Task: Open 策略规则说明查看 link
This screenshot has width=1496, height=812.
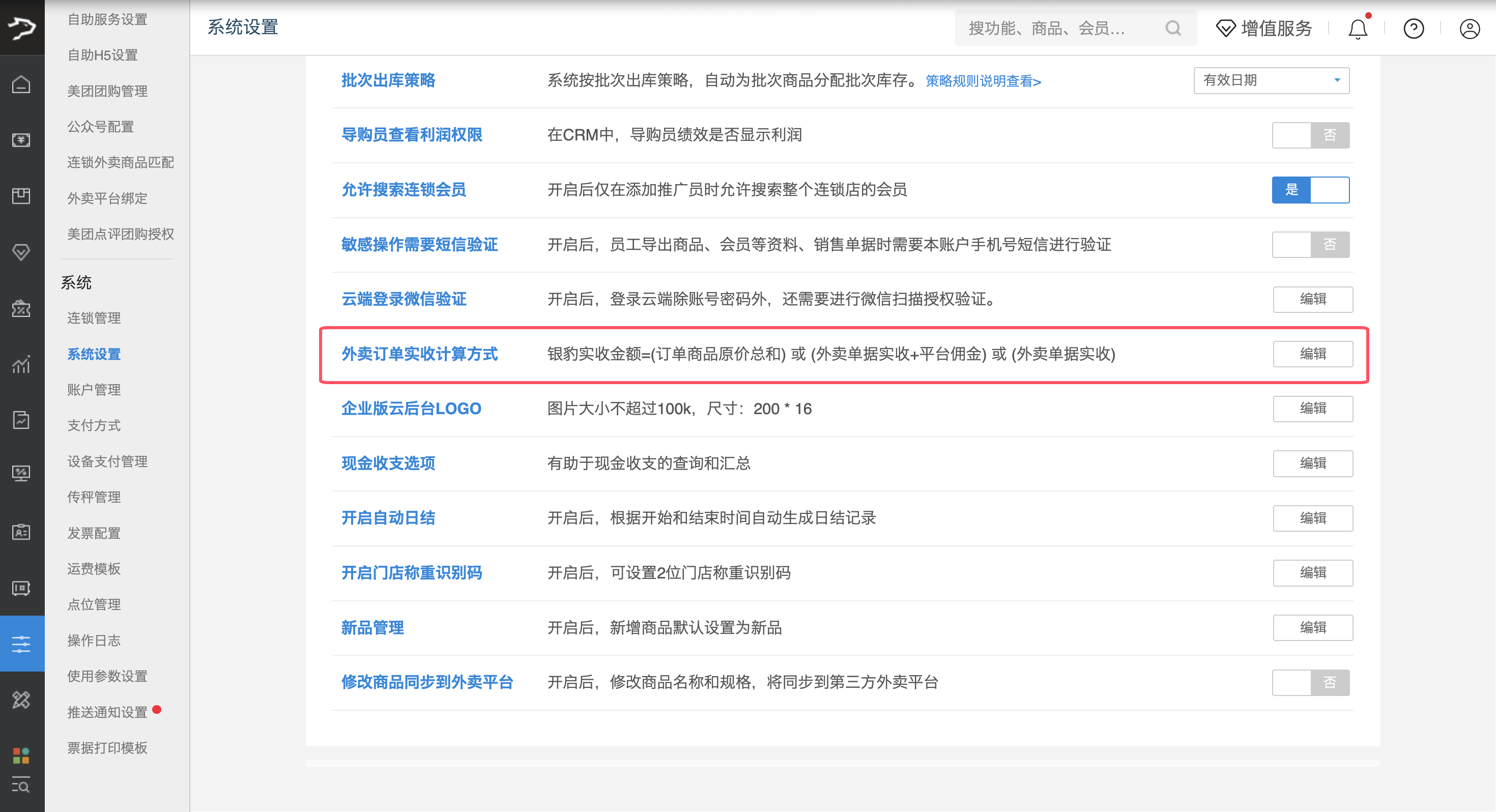Action: (x=983, y=81)
